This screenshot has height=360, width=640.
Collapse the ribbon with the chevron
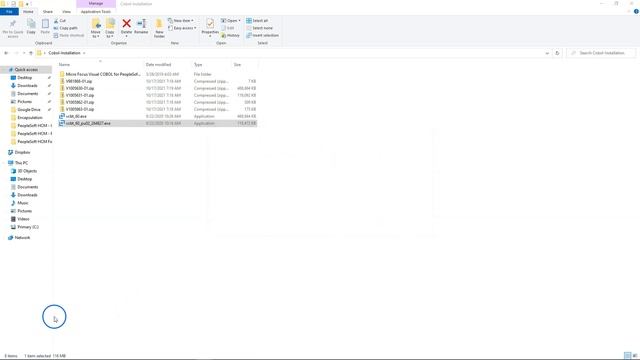coord(629,11)
